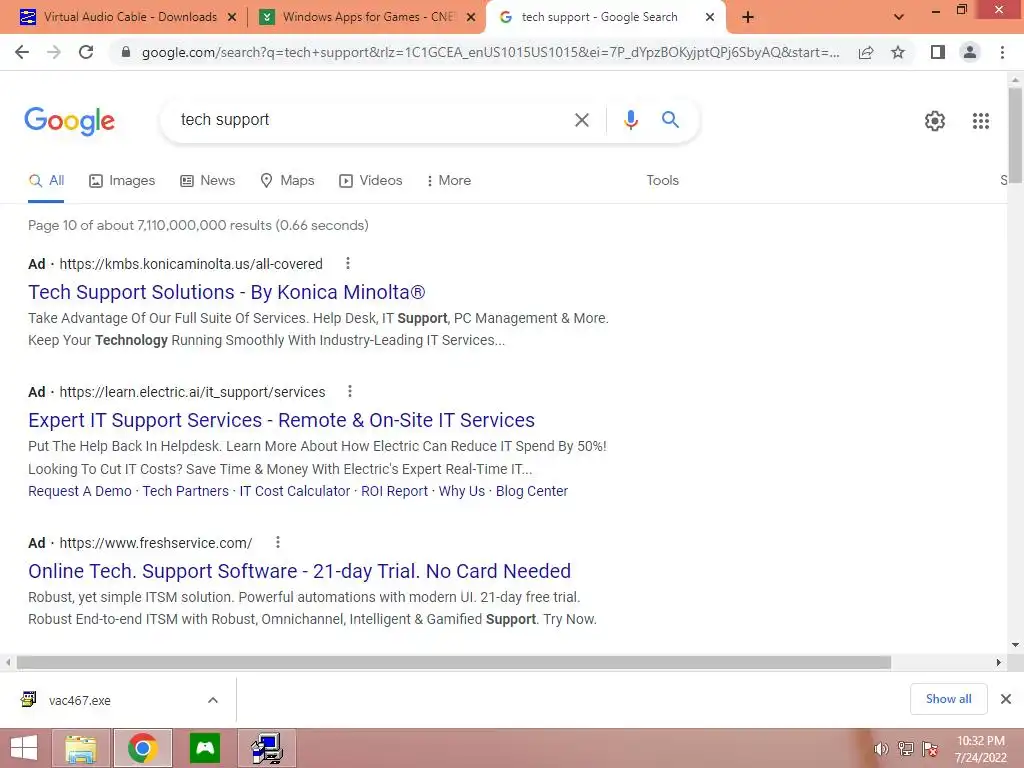Bookmark this page with the star icon

click(x=898, y=52)
